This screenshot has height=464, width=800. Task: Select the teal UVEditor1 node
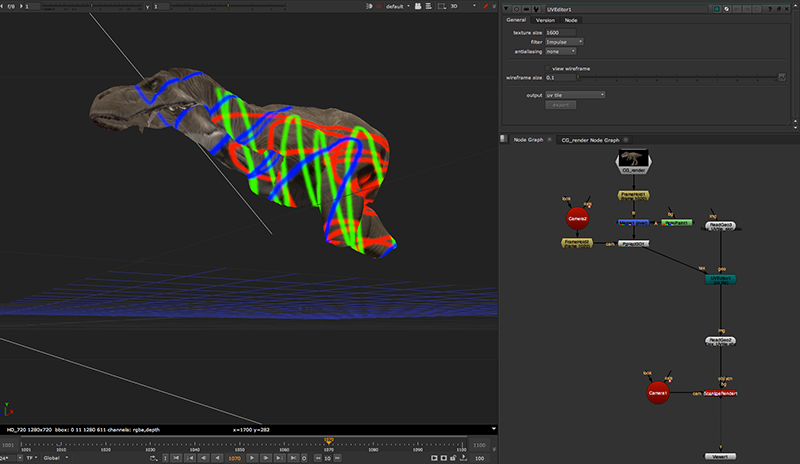click(719, 279)
